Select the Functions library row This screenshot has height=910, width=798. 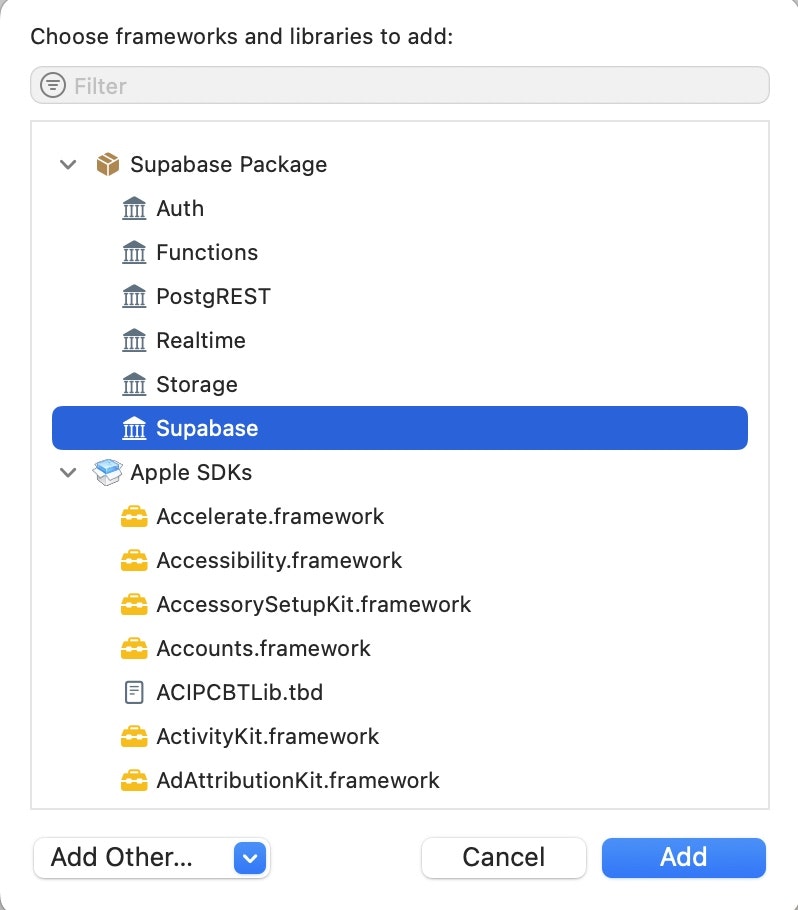pyautogui.click(x=207, y=252)
